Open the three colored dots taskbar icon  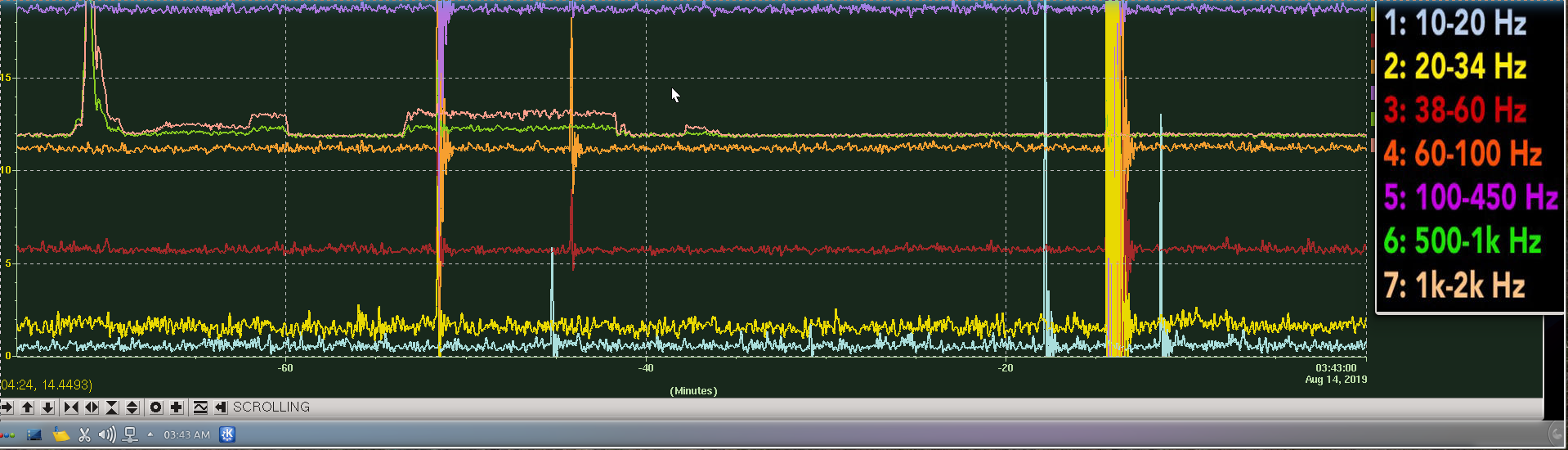[x=7, y=434]
